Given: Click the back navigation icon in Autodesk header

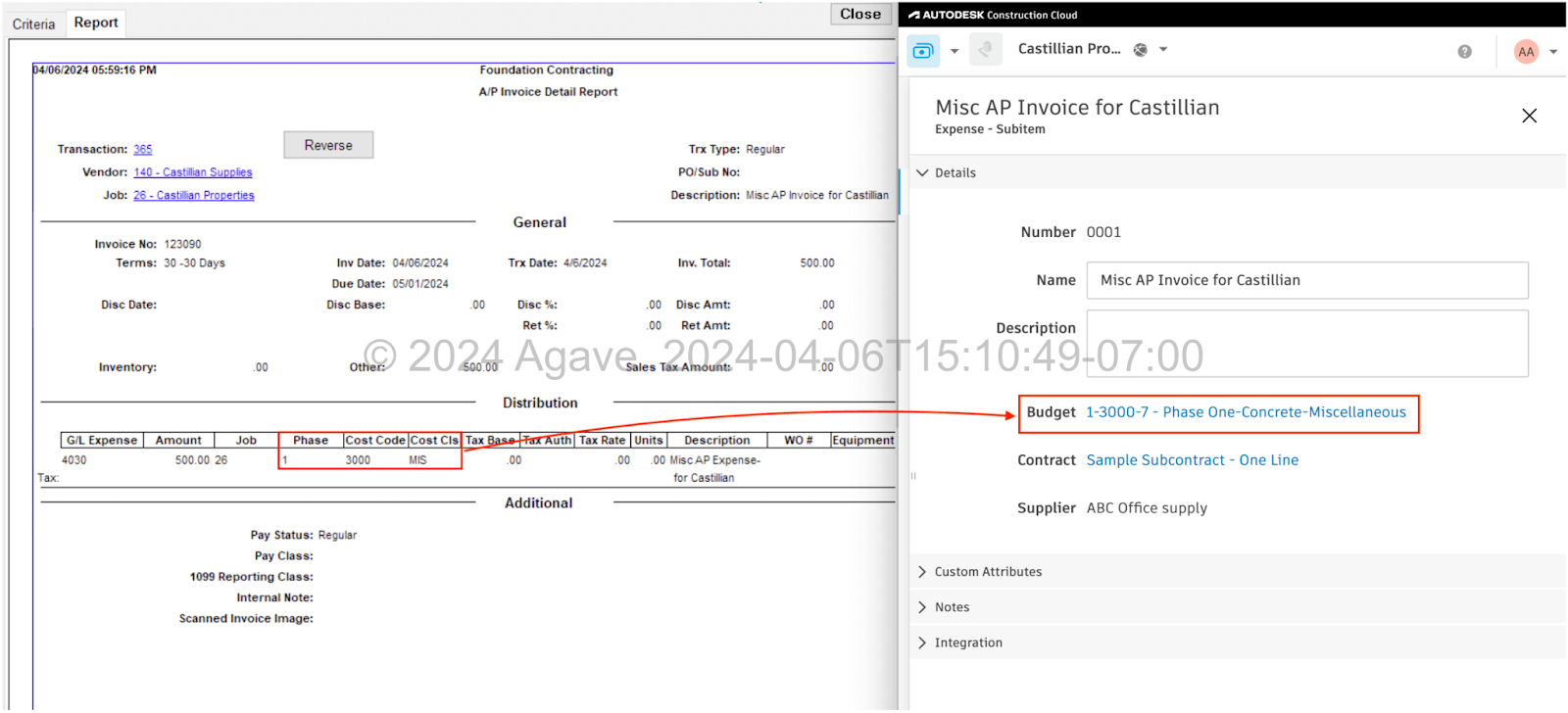Looking at the screenshot, I should coord(985,50).
